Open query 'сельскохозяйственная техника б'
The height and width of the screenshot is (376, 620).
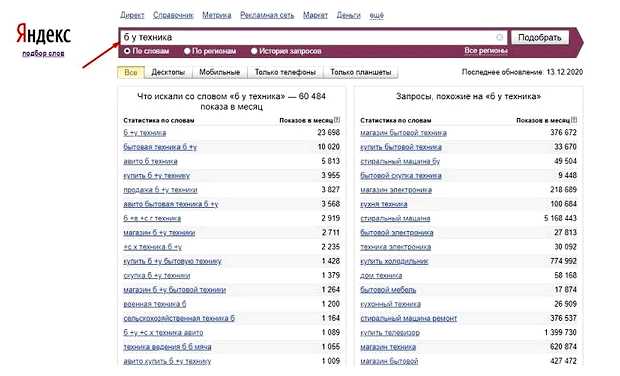(x=179, y=318)
